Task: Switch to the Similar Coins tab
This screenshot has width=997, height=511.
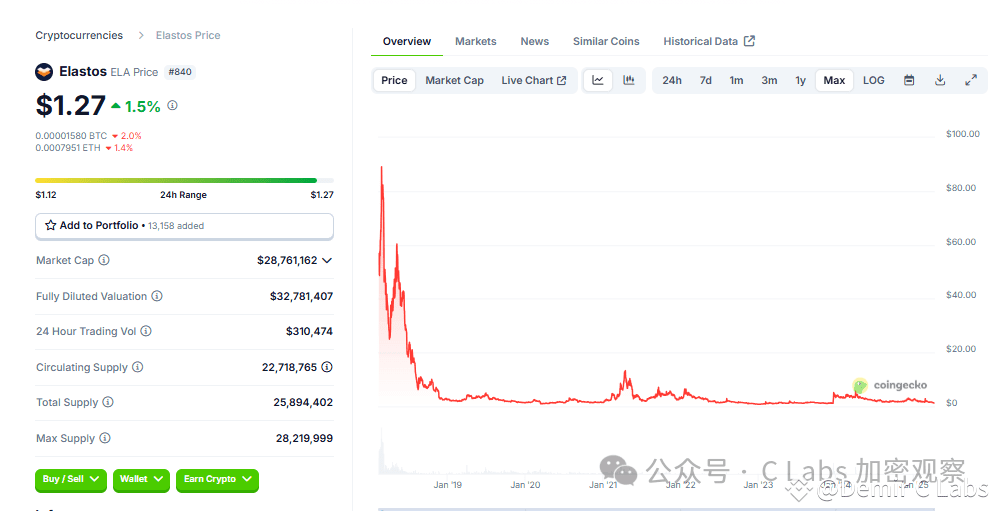Action: pyautogui.click(x=606, y=41)
